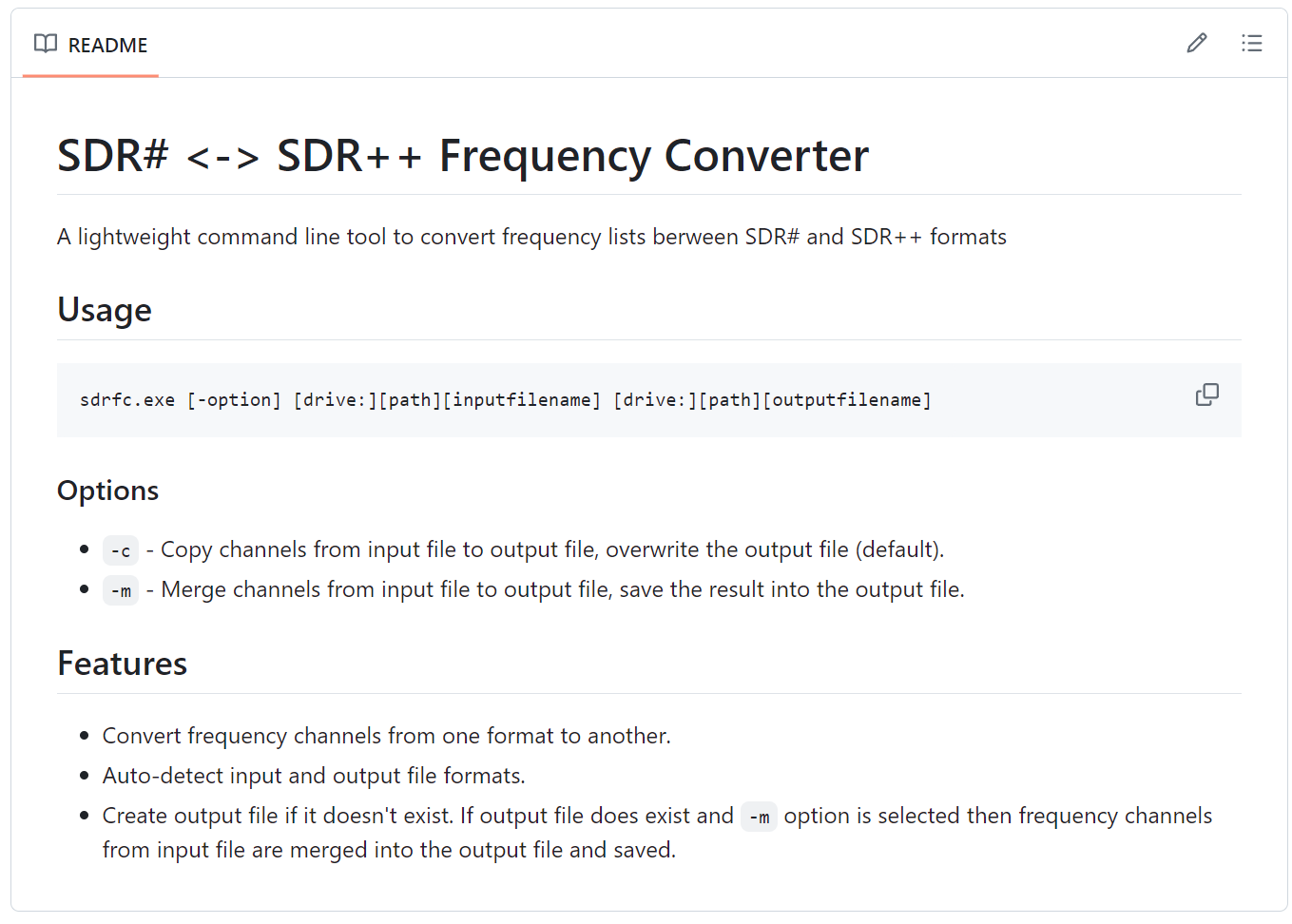
Task: Click the lightweight command line tool description
Action: coord(531,237)
